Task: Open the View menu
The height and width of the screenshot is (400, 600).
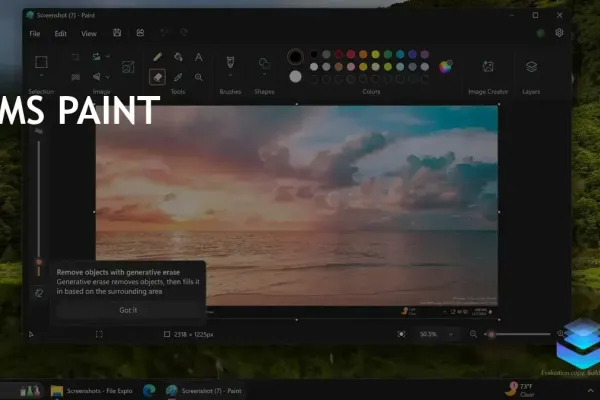Action: click(x=89, y=34)
